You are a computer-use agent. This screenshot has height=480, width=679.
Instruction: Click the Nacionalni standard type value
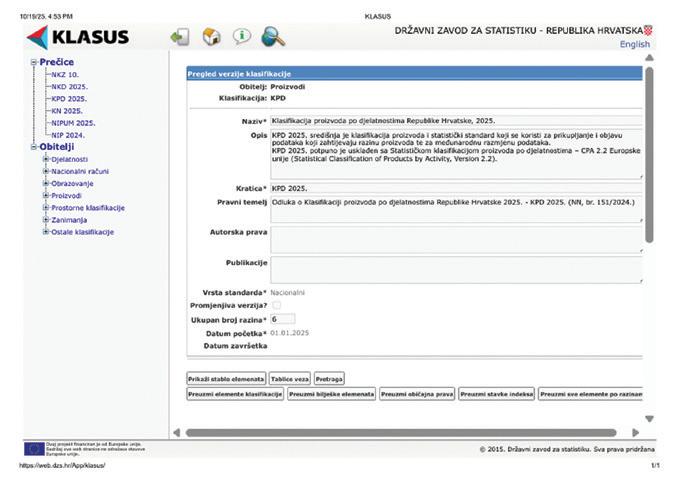pos(288,293)
